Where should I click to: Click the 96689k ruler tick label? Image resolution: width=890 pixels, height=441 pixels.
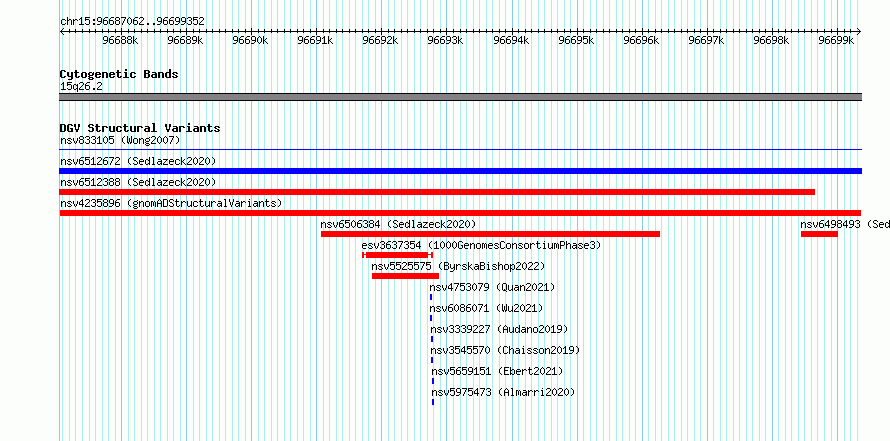(186, 40)
